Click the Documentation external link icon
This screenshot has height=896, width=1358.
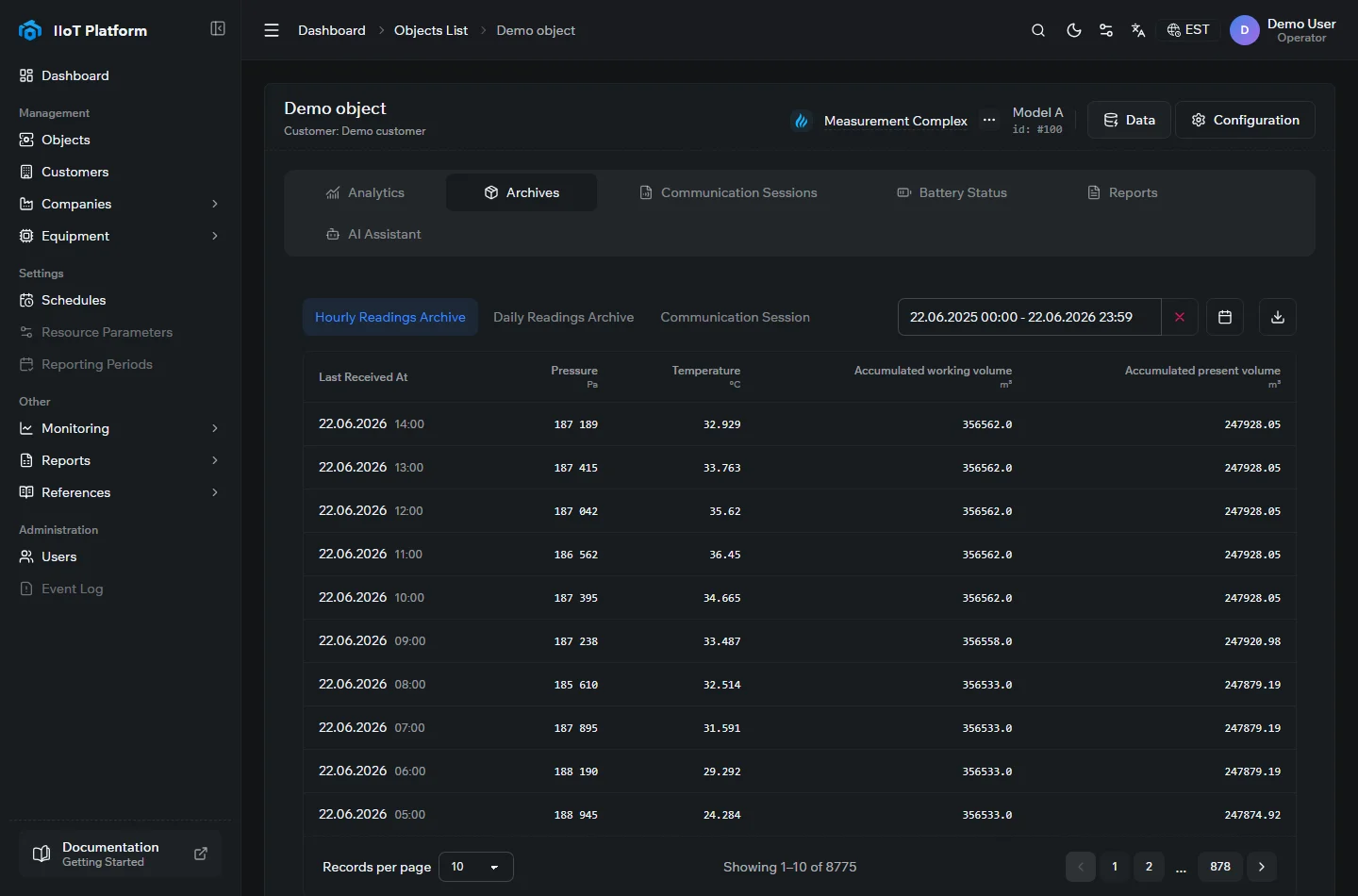(201, 854)
